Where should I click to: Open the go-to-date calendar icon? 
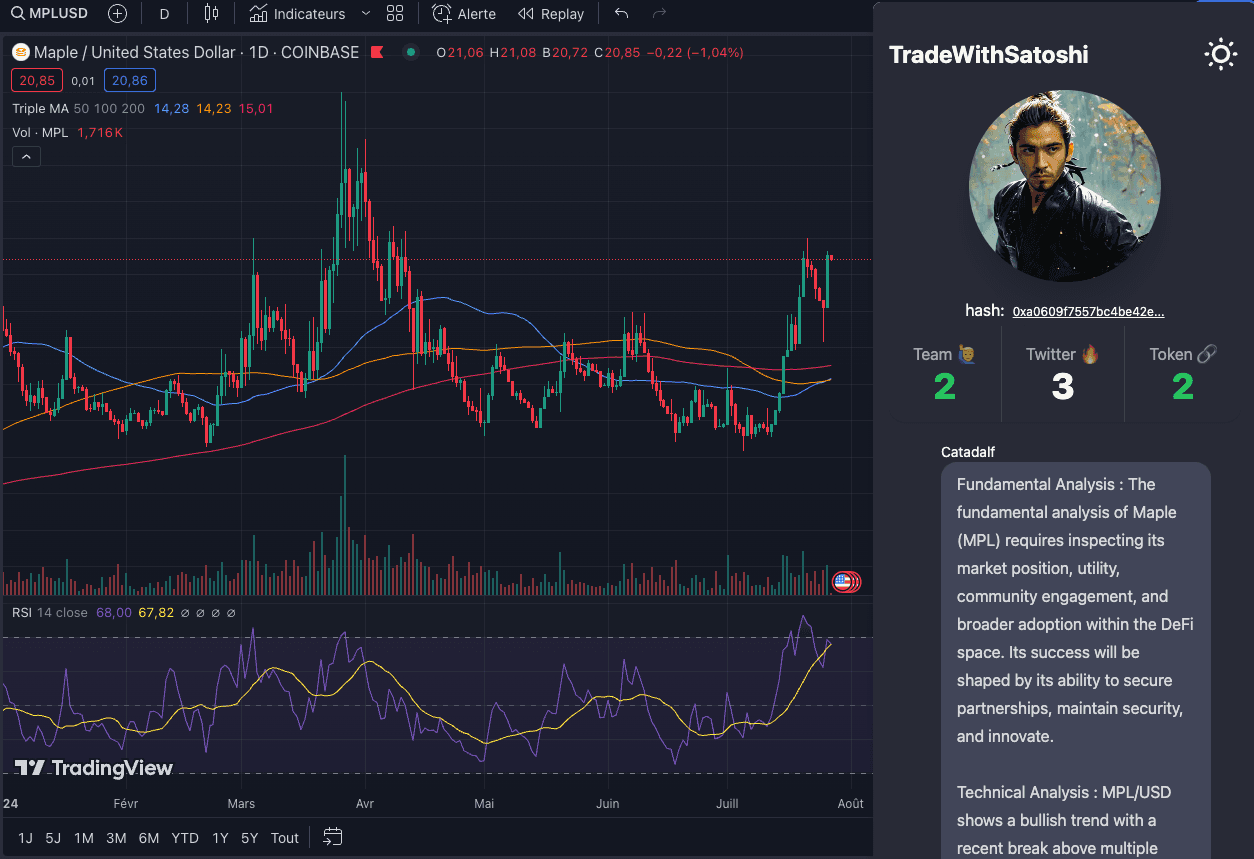point(333,837)
